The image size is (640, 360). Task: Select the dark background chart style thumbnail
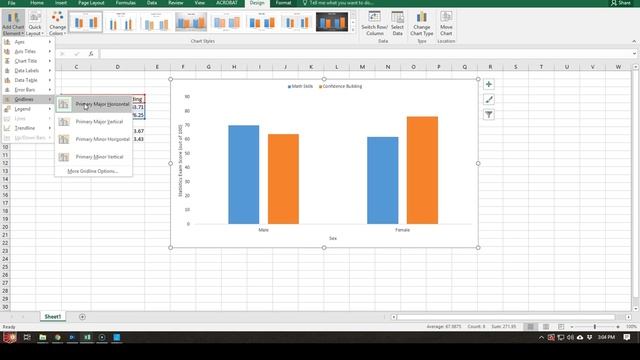click(332, 22)
